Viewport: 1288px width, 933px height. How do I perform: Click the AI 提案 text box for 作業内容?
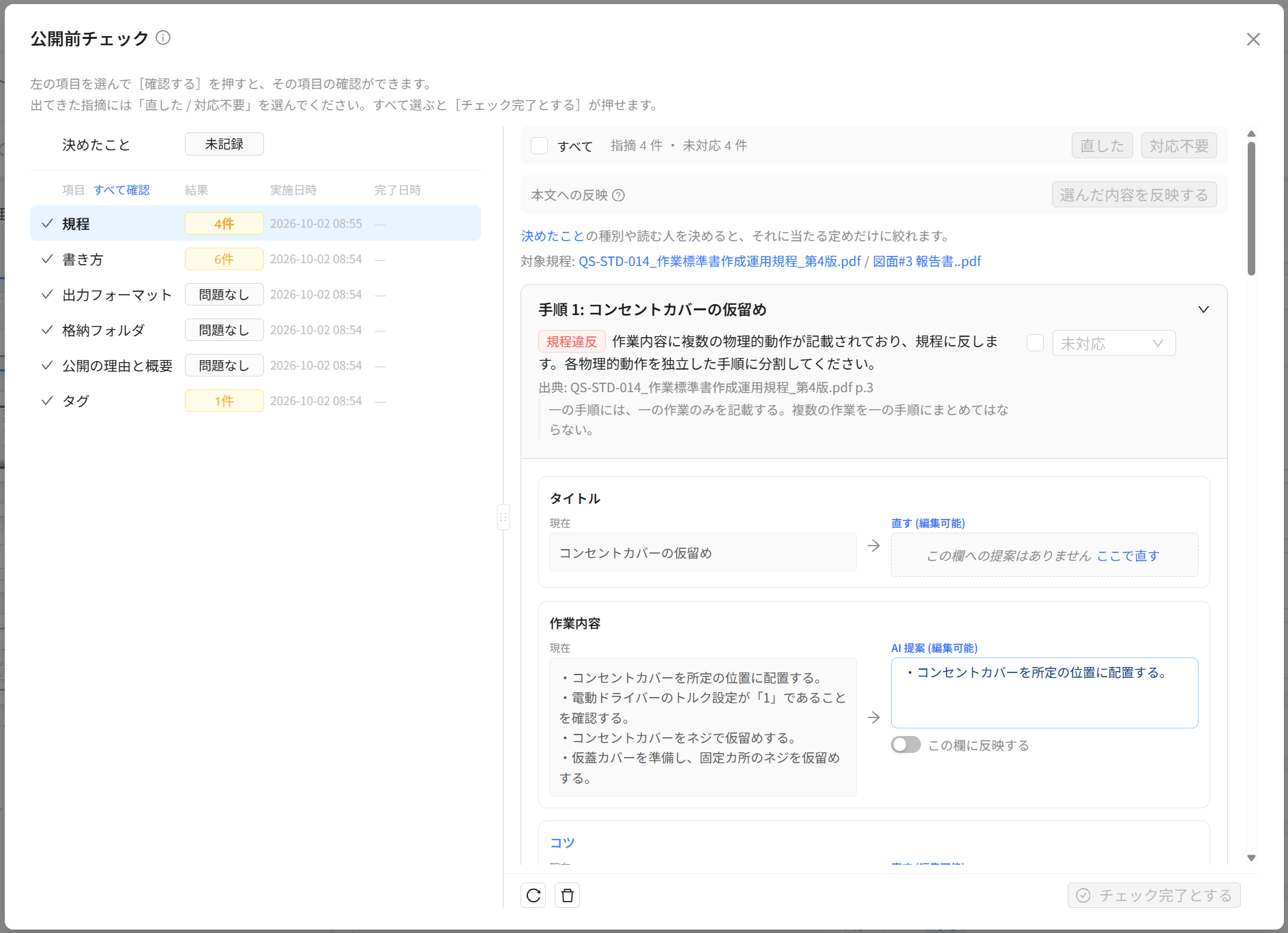[x=1044, y=693]
